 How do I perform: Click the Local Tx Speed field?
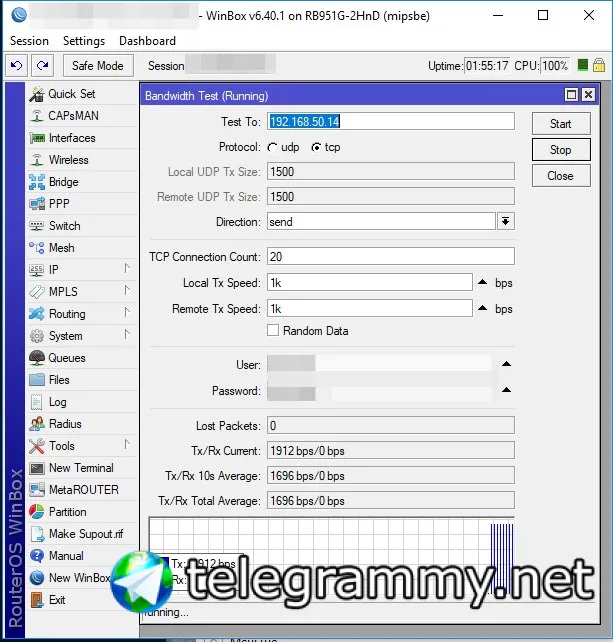coord(370,283)
